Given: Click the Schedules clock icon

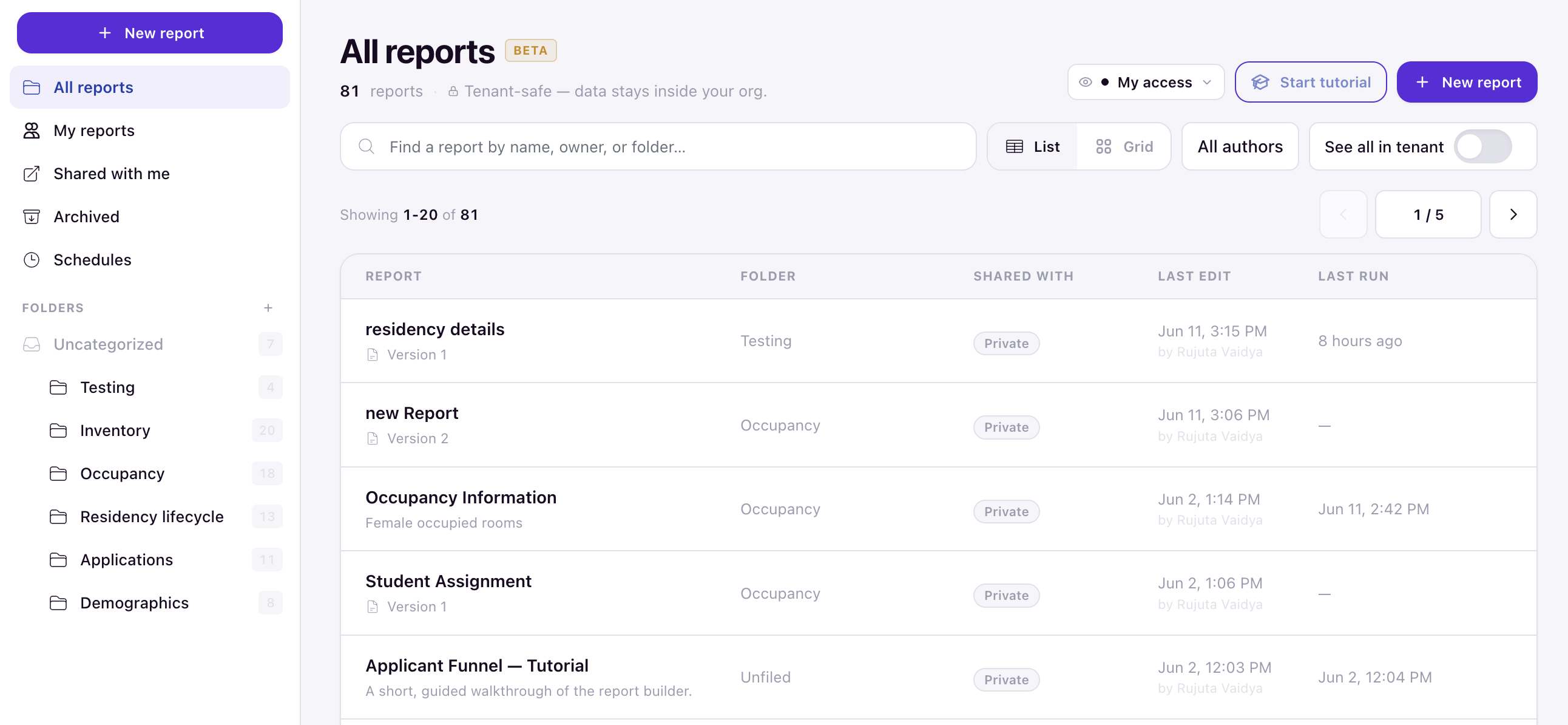Looking at the screenshot, I should tap(32, 259).
